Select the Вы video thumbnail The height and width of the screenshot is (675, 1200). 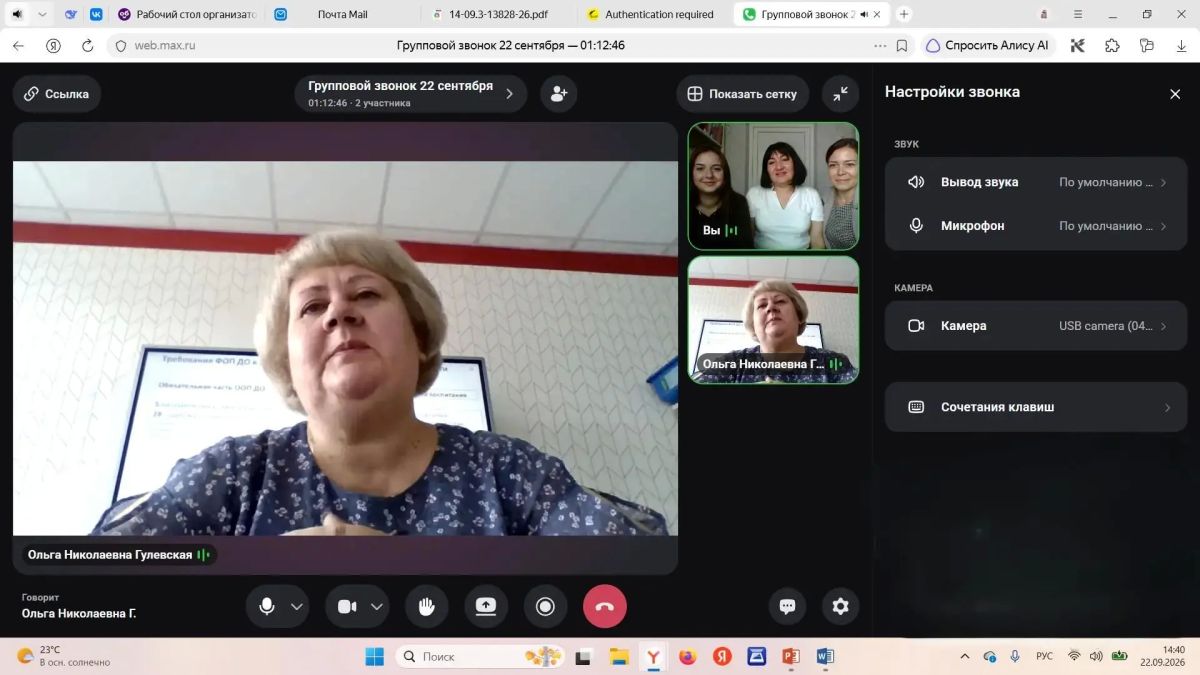(773, 186)
